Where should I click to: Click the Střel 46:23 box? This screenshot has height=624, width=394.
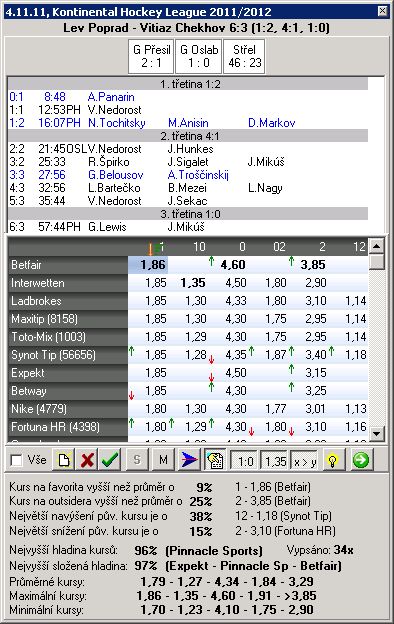point(244,56)
